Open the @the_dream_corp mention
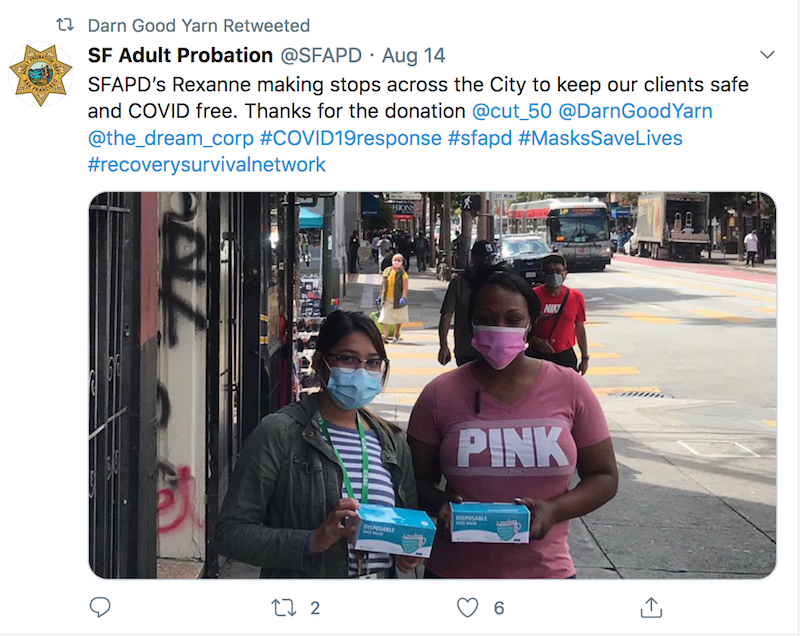This screenshot has width=800, height=636. [170, 138]
